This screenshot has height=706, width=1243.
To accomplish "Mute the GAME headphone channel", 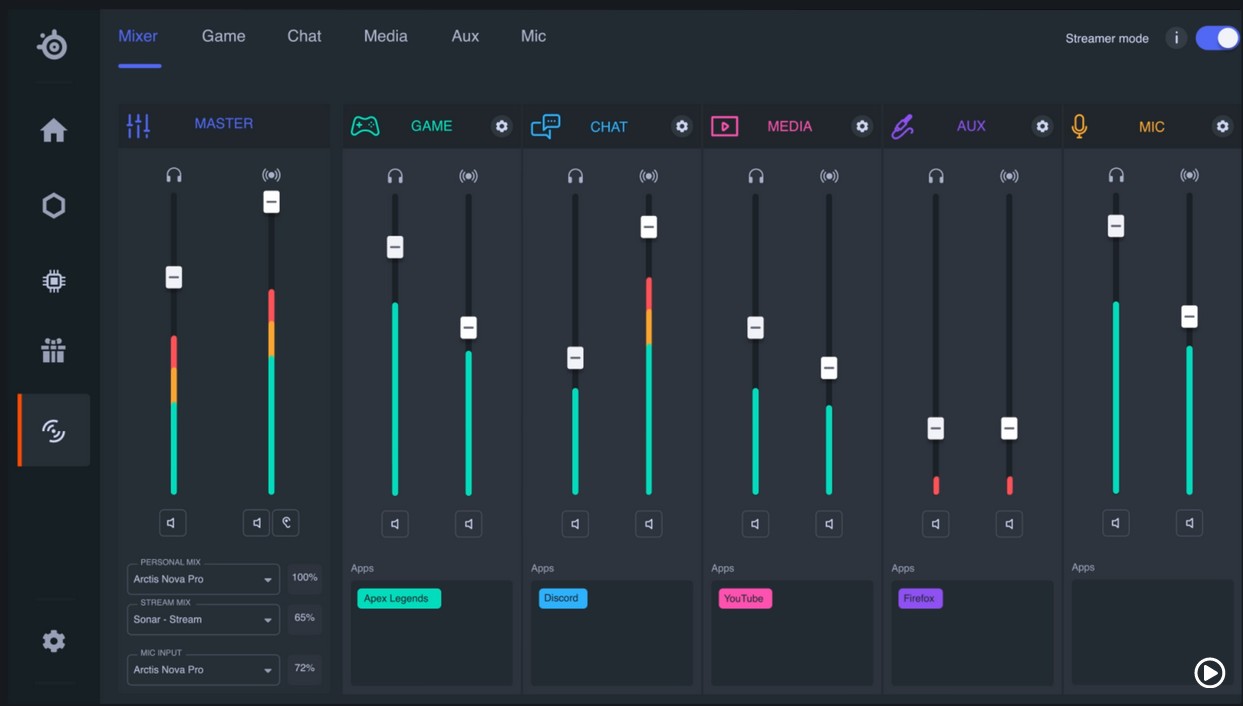I will coord(395,523).
